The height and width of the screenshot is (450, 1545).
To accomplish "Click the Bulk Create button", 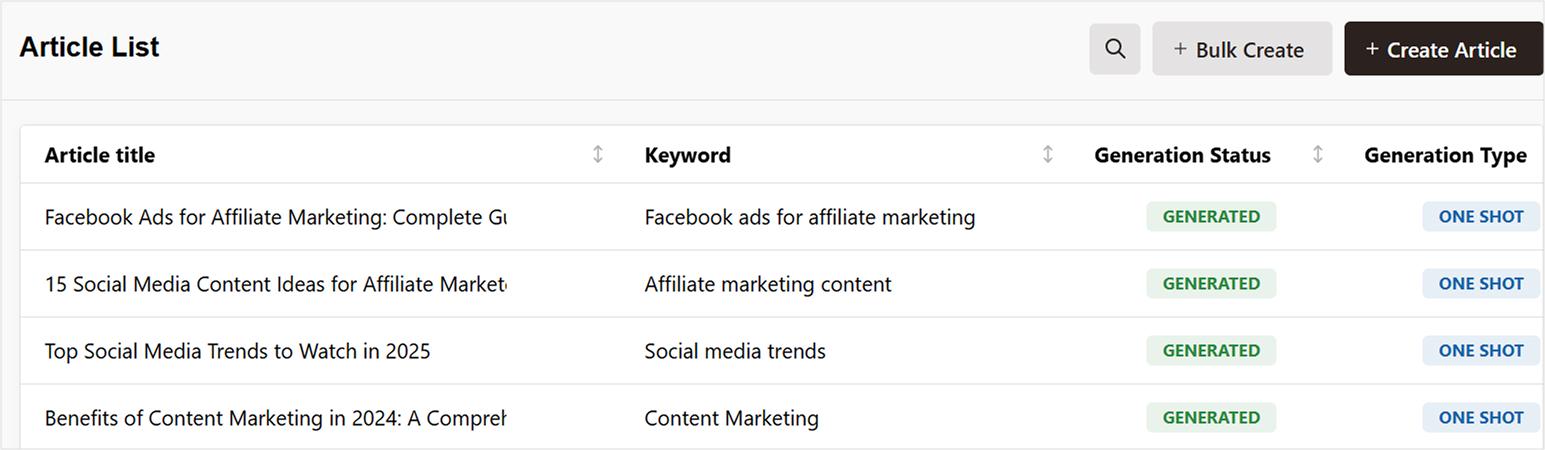I will (1241, 49).
